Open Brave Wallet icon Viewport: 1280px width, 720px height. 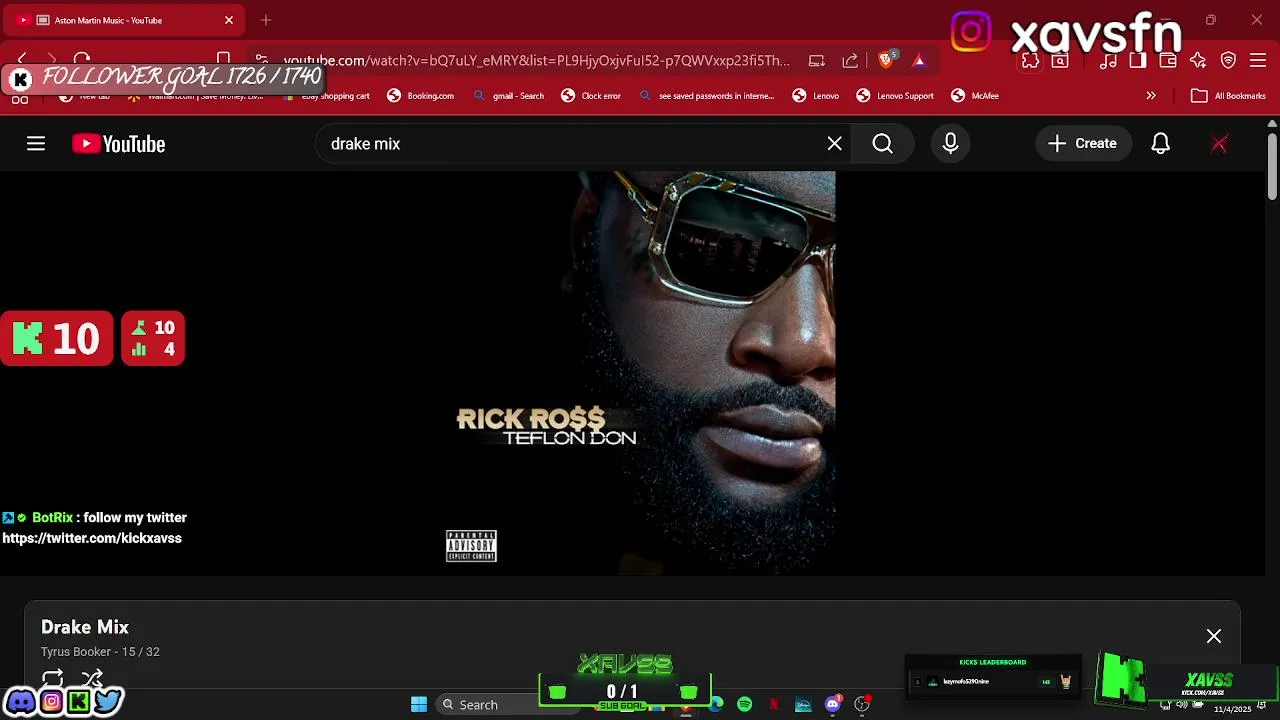point(1168,61)
